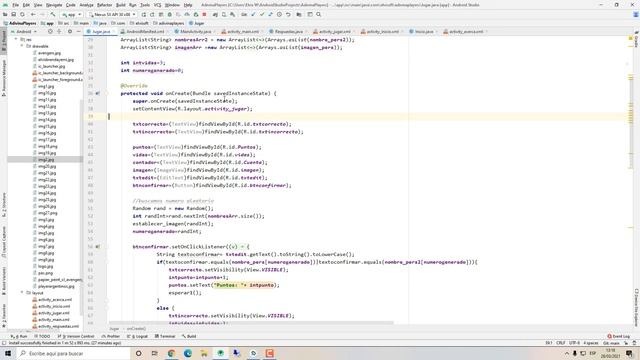Switch to the Respuestas.java tab
This screenshot has height=360, width=640.
[287, 31]
